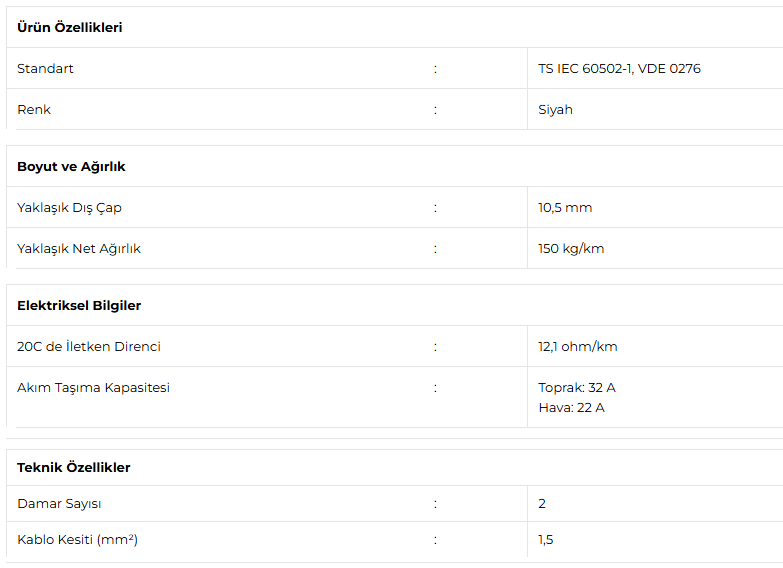Click the 12,1 ohm/km resistance value
Image resolution: width=783 pixels, height=568 pixels.
[577, 347]
